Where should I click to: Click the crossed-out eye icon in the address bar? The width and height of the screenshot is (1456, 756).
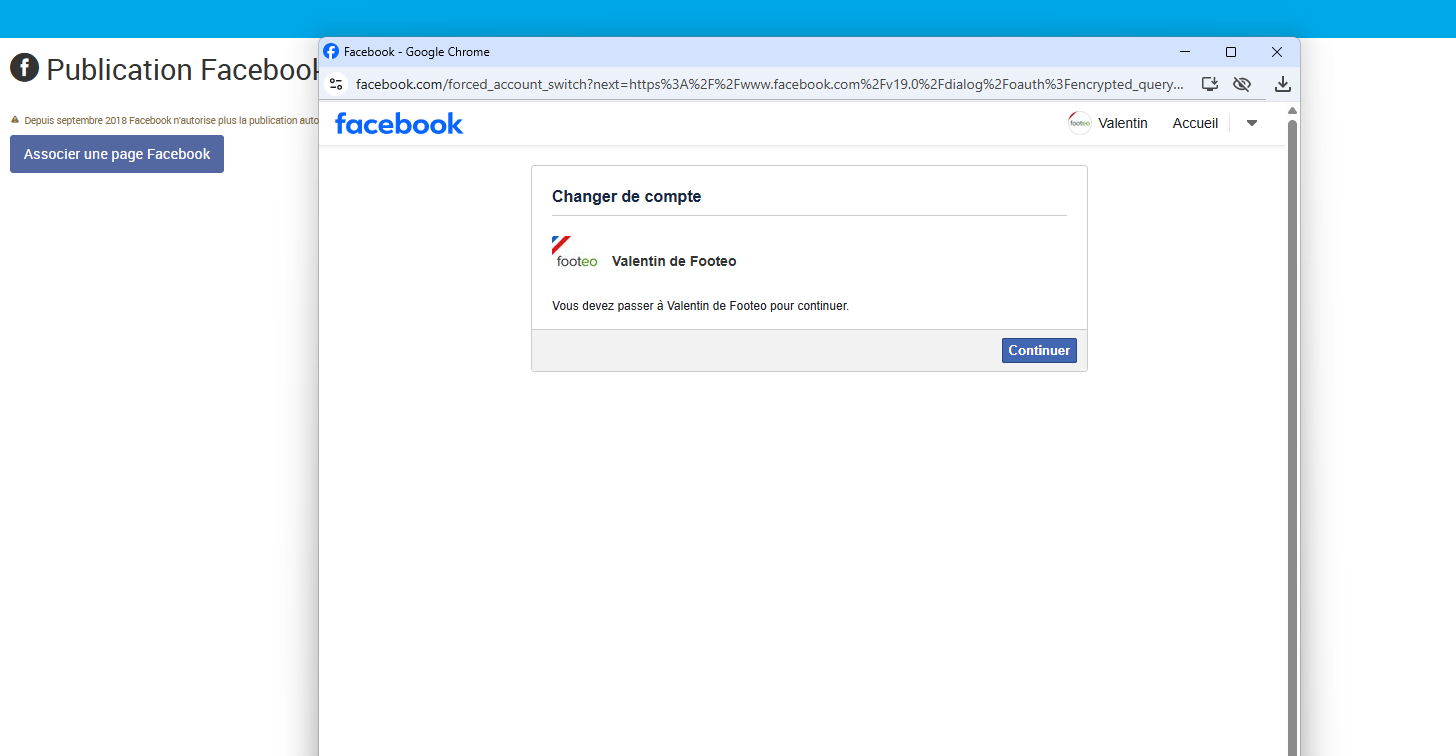(1242, 84)
